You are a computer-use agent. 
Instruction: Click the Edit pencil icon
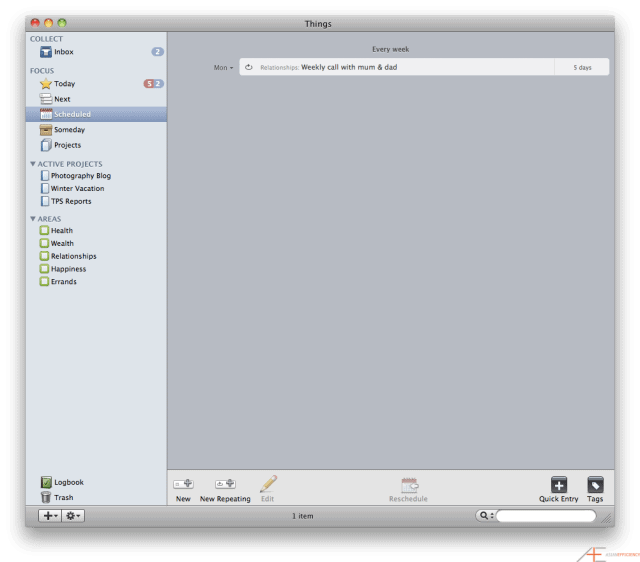tap(268, 484)
